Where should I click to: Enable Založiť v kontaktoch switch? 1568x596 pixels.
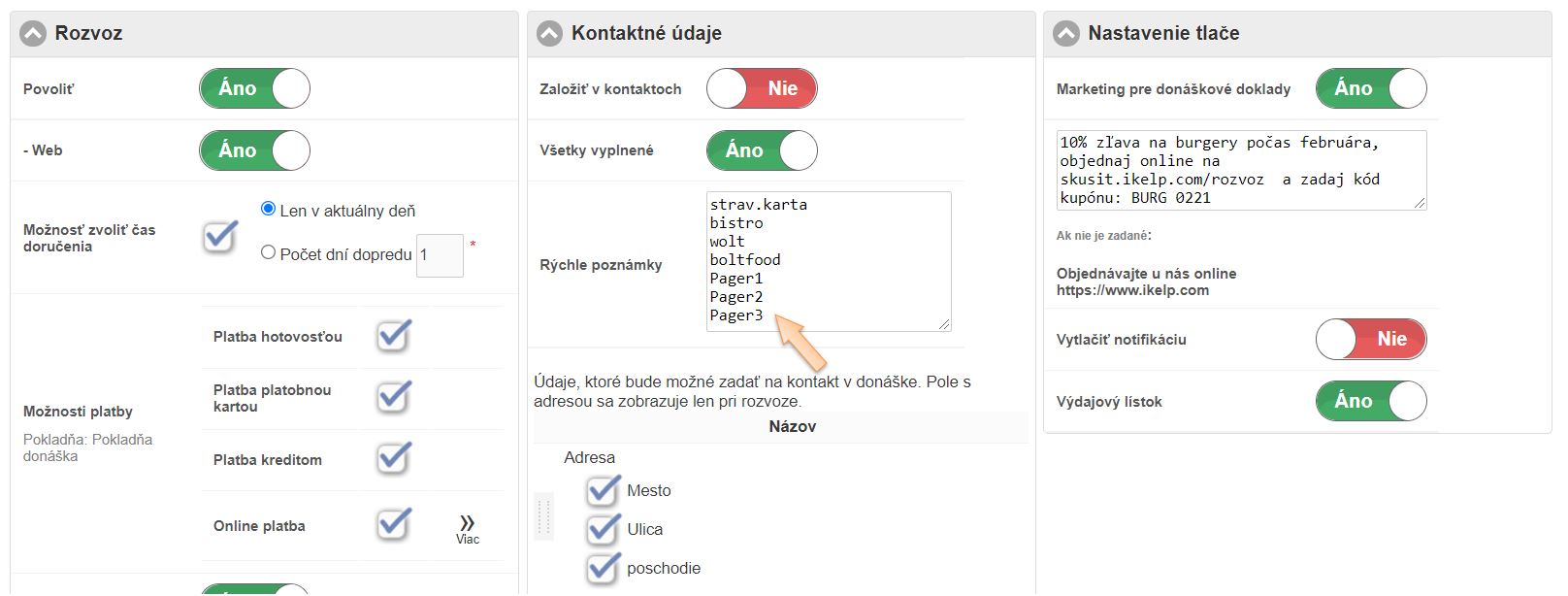click(762, 88)
